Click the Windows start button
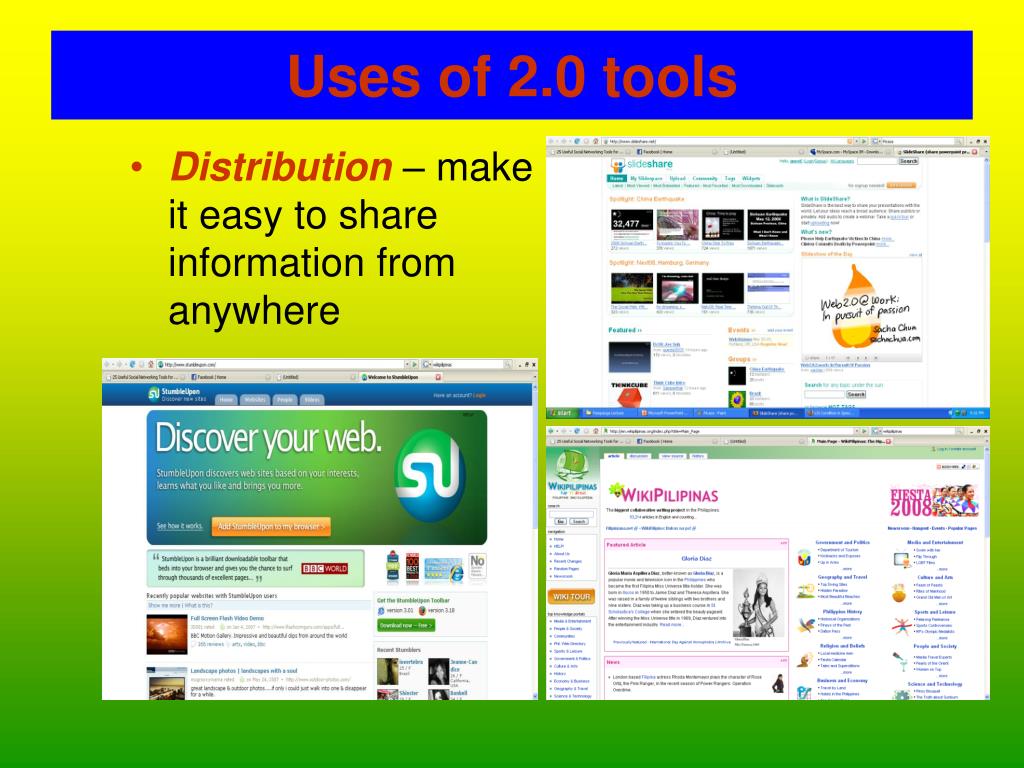The image size is (1024, 768). [x=564, y=413]
